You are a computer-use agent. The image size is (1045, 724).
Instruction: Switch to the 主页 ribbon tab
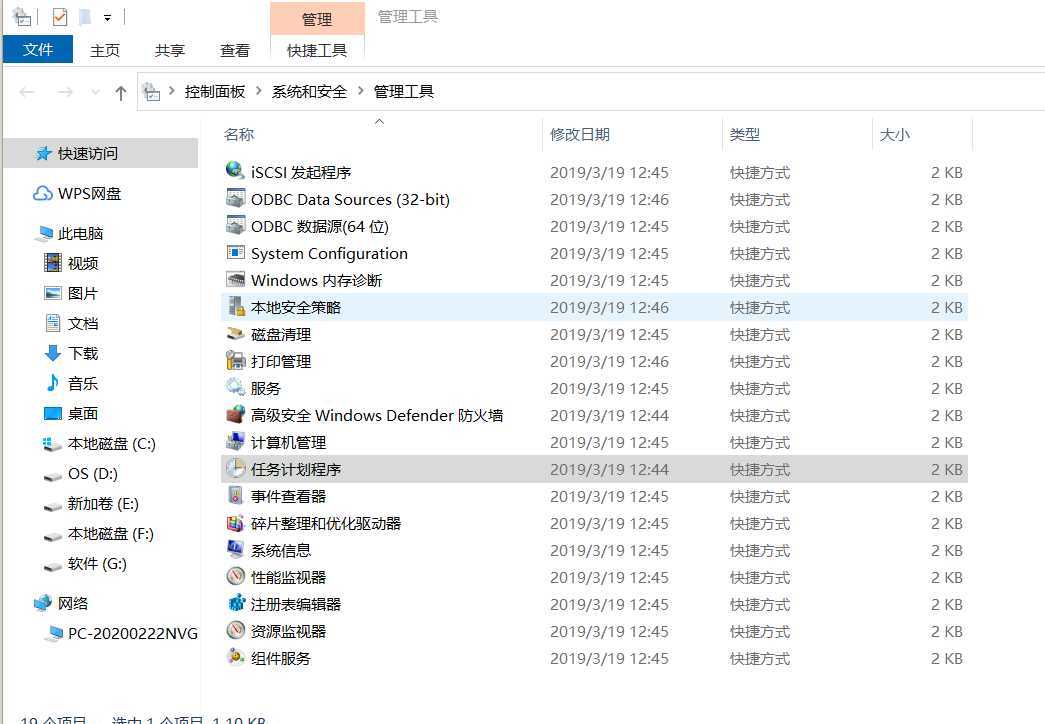coord(105,51)
